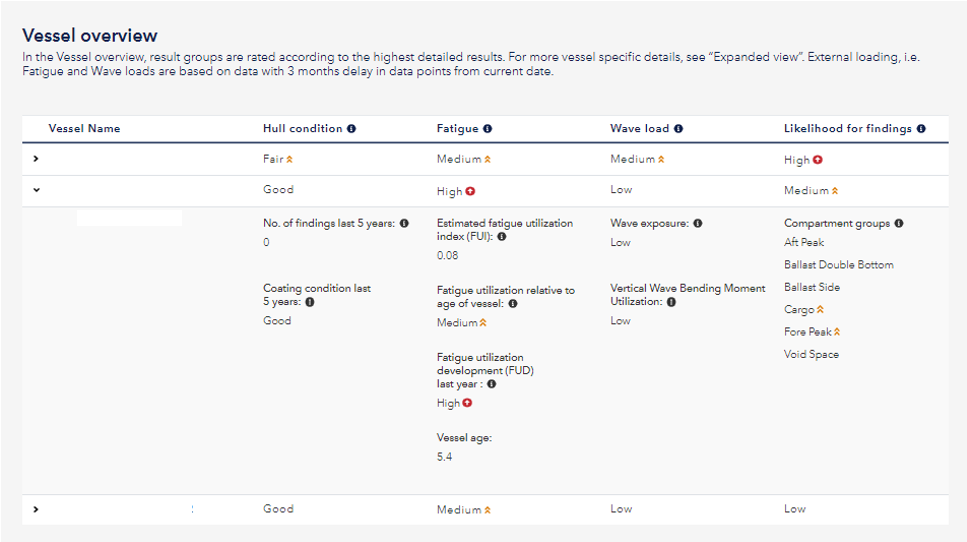Open Wave load header info icon

[678, 129]
